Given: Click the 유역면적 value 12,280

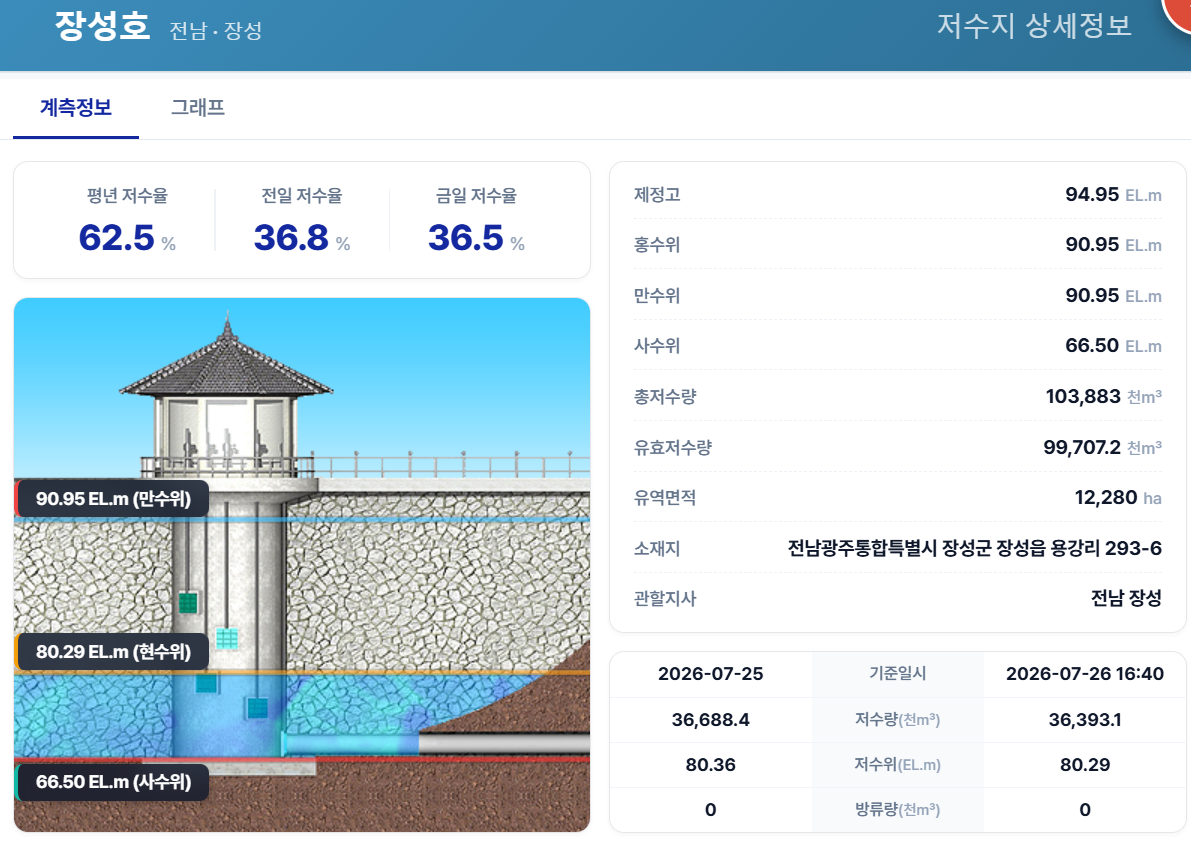Looking at the screenshot, I should [1105, 498].
